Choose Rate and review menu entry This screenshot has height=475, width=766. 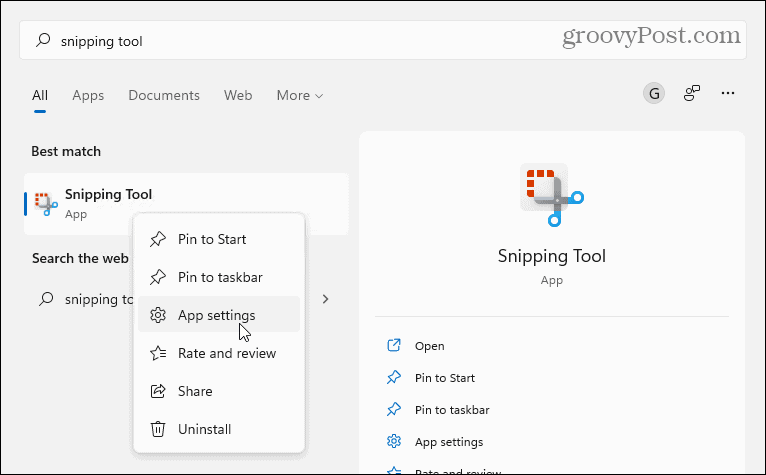pos(226,353)
